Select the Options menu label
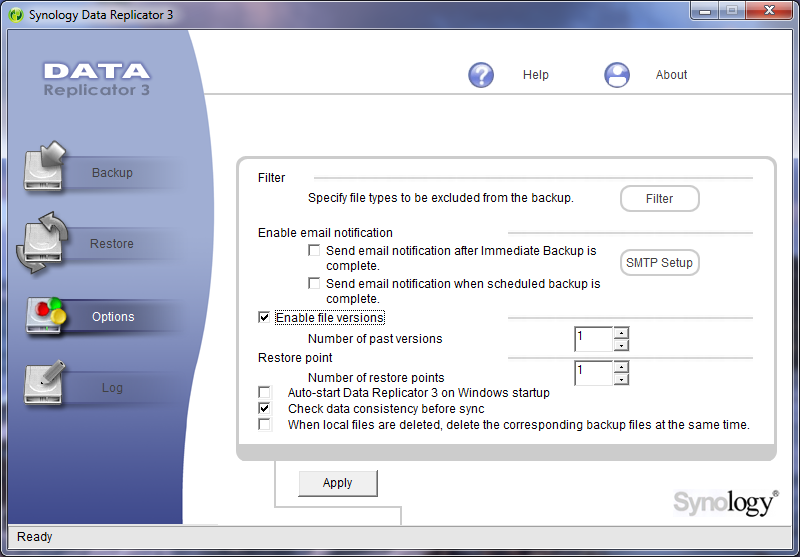The width and height of the screenshot is (800, 557). coord(113,317)
